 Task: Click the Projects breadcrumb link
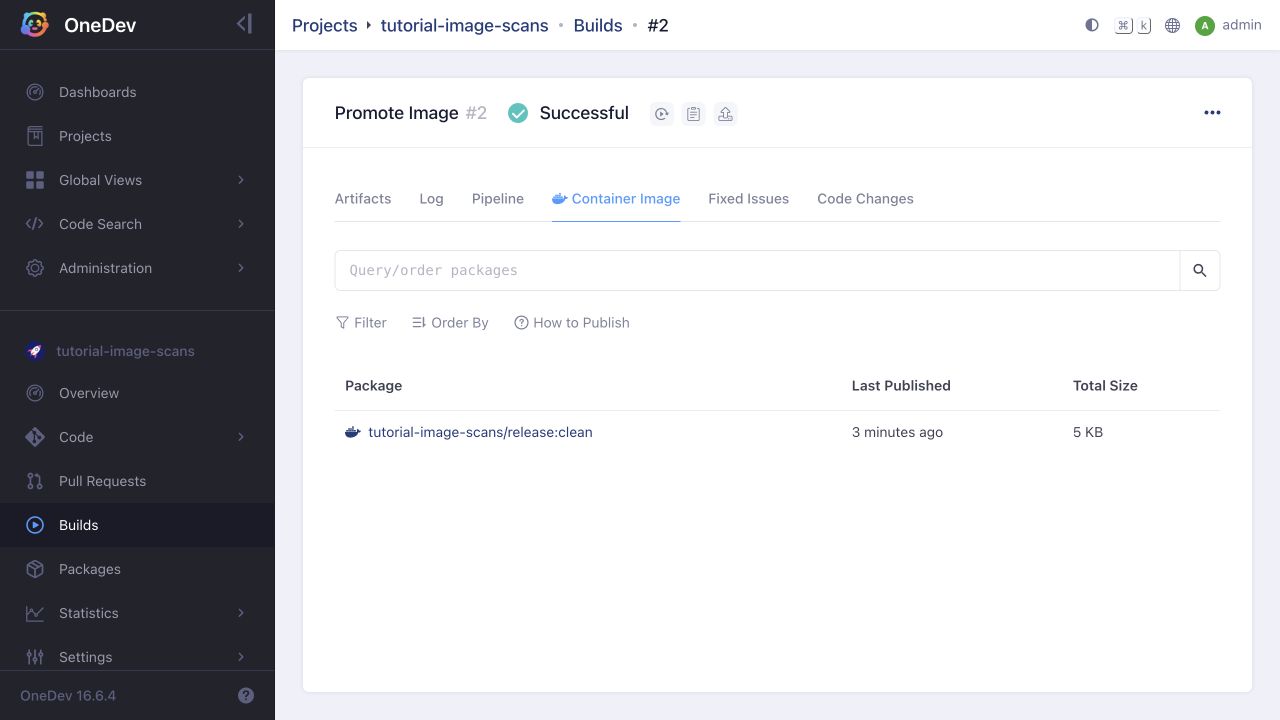click(324, 25)
